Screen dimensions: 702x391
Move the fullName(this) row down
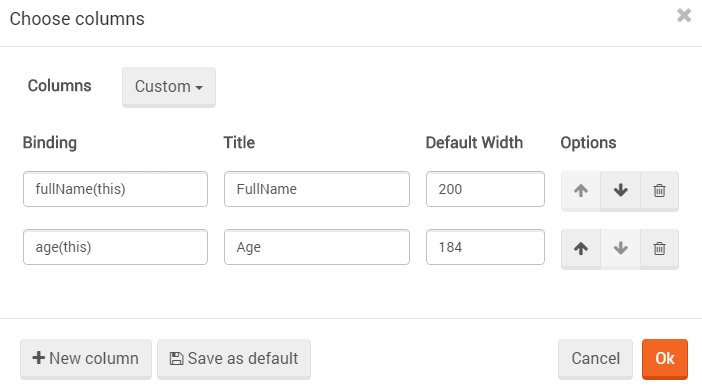pos(621,190)
